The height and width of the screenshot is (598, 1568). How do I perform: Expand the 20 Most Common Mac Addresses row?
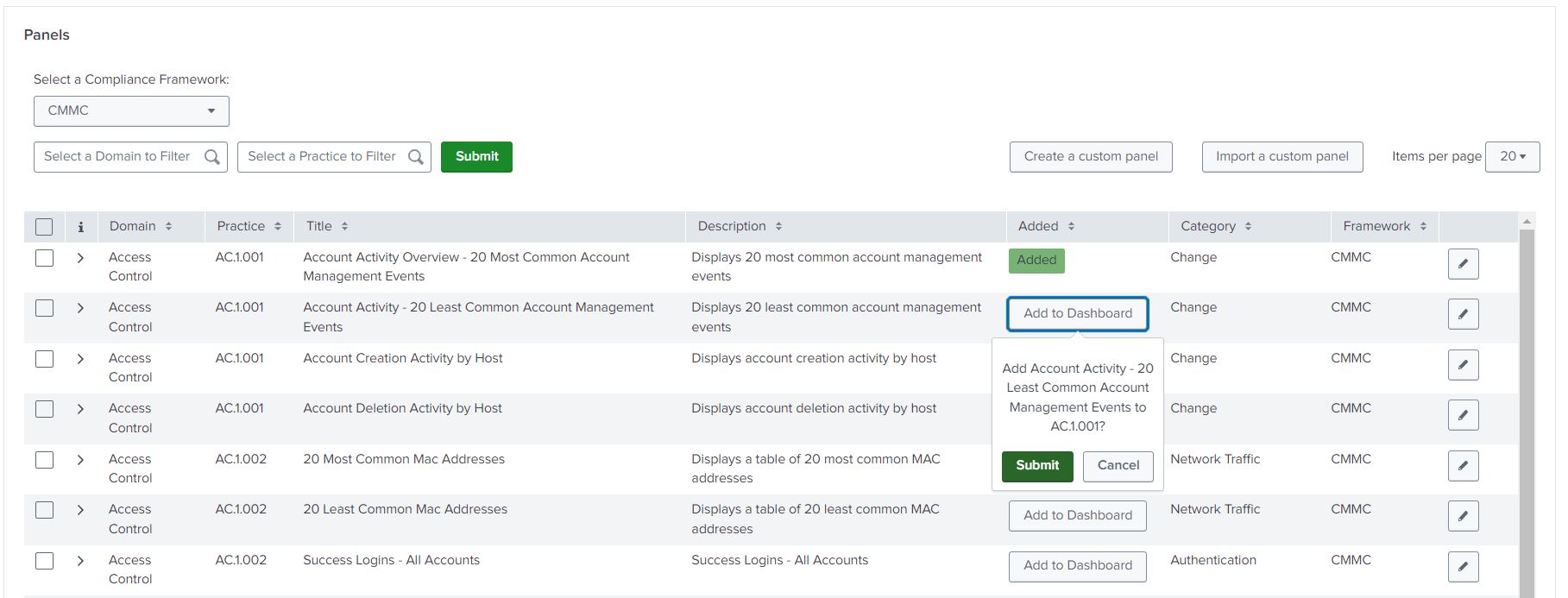[80, 460]
